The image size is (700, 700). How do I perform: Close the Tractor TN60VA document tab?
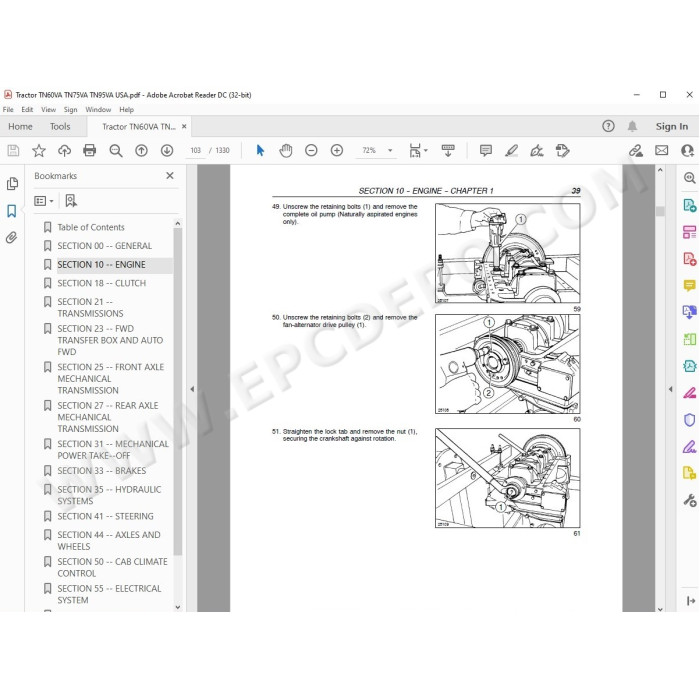pyautogui.click(x=184, y=126)
